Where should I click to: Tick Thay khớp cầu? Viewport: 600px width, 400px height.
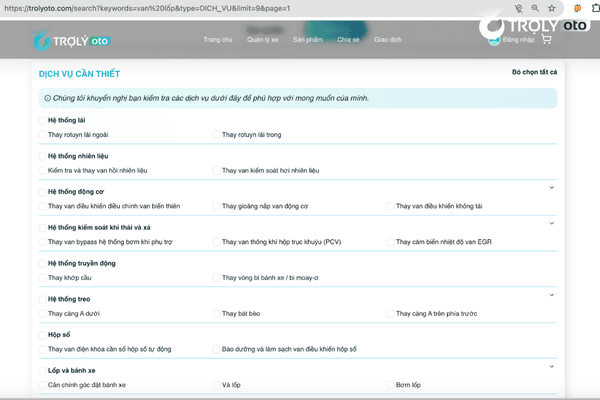click(x=42, y=278)
